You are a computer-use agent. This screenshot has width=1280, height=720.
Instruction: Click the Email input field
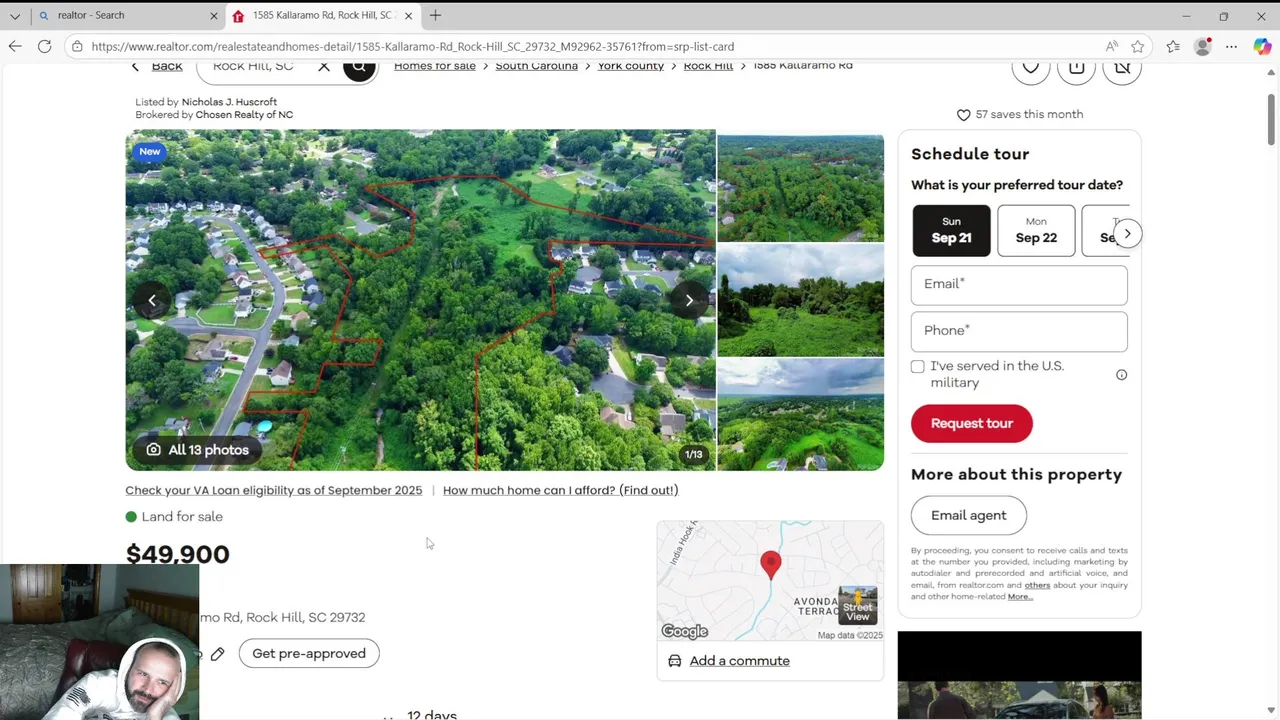(1019, 285)
